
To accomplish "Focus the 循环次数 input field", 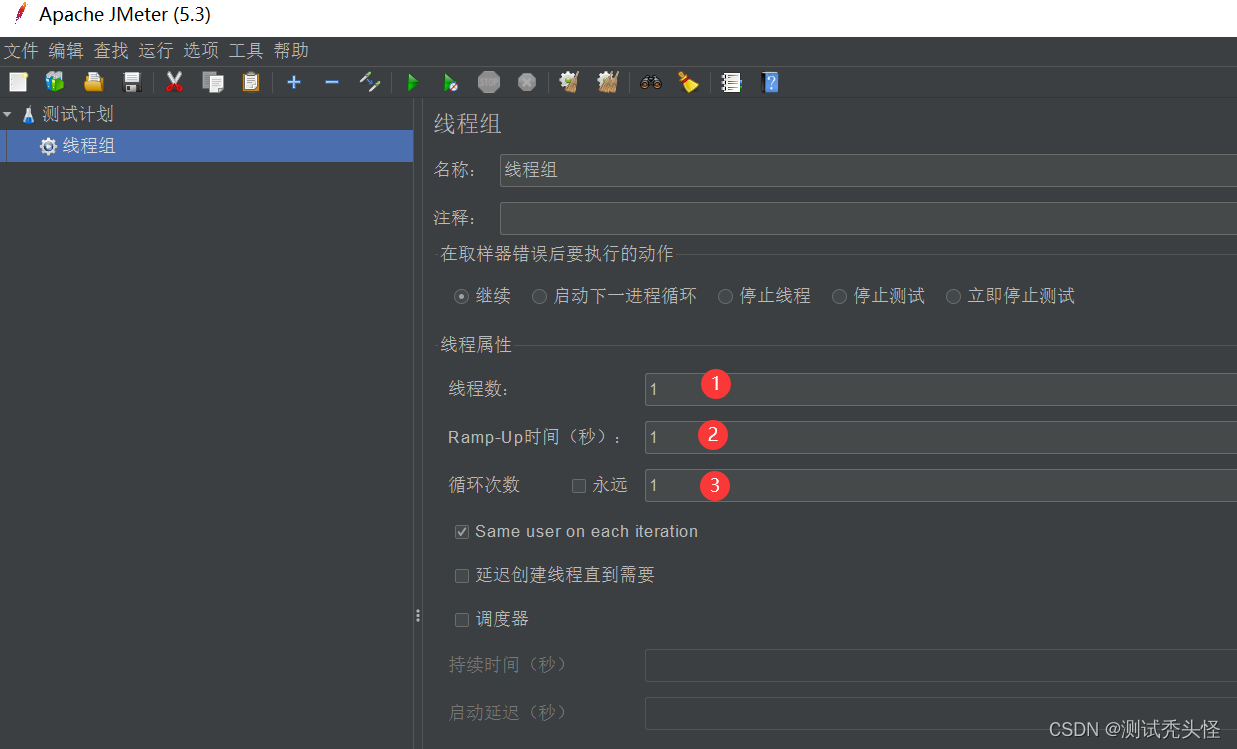I will point(941,485).
